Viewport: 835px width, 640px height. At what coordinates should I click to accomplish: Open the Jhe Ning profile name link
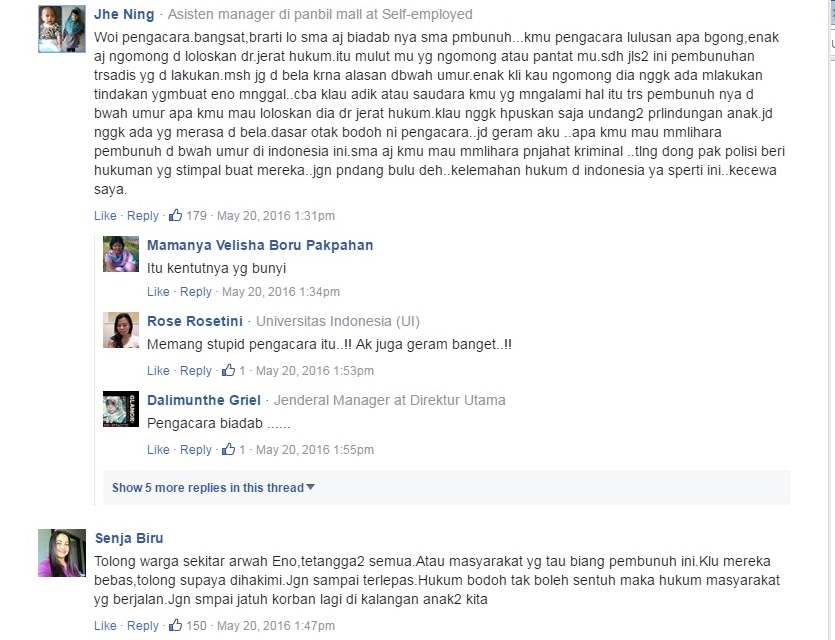(124, 14)
